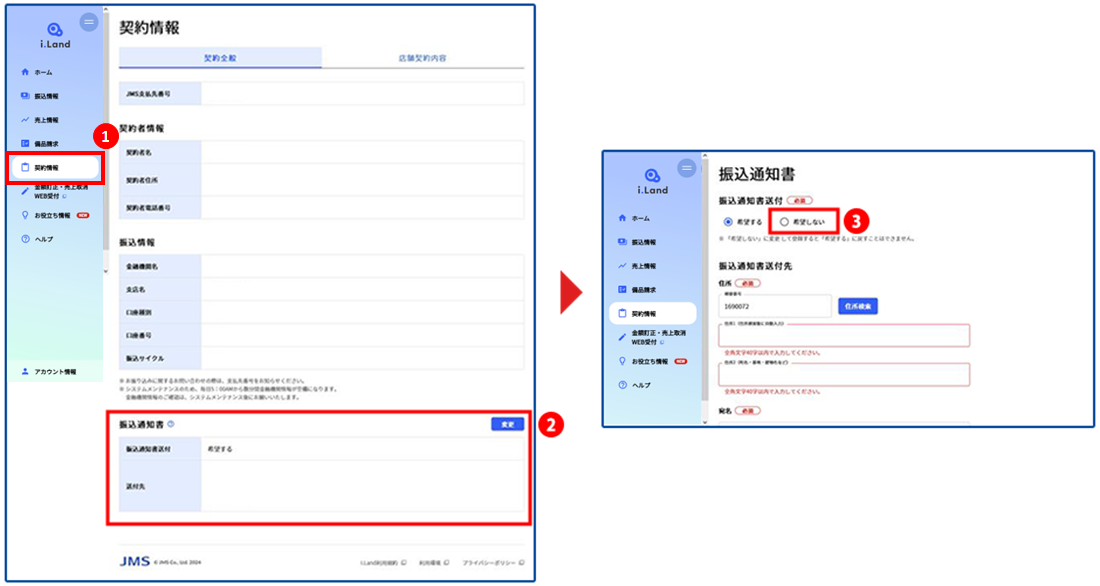Select the 希望する radio button
The image size is (1100, 586).
tap(728, 221)
